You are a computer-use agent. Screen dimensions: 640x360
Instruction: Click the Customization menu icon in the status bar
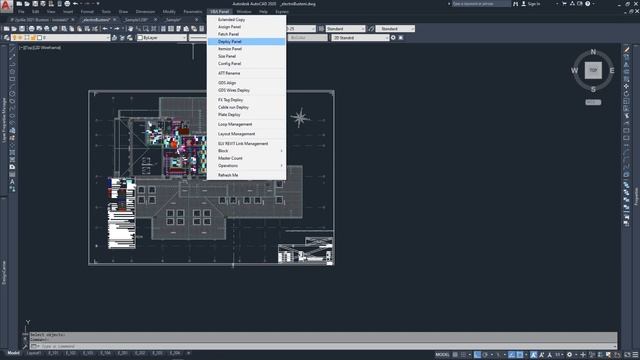[635, 355]
